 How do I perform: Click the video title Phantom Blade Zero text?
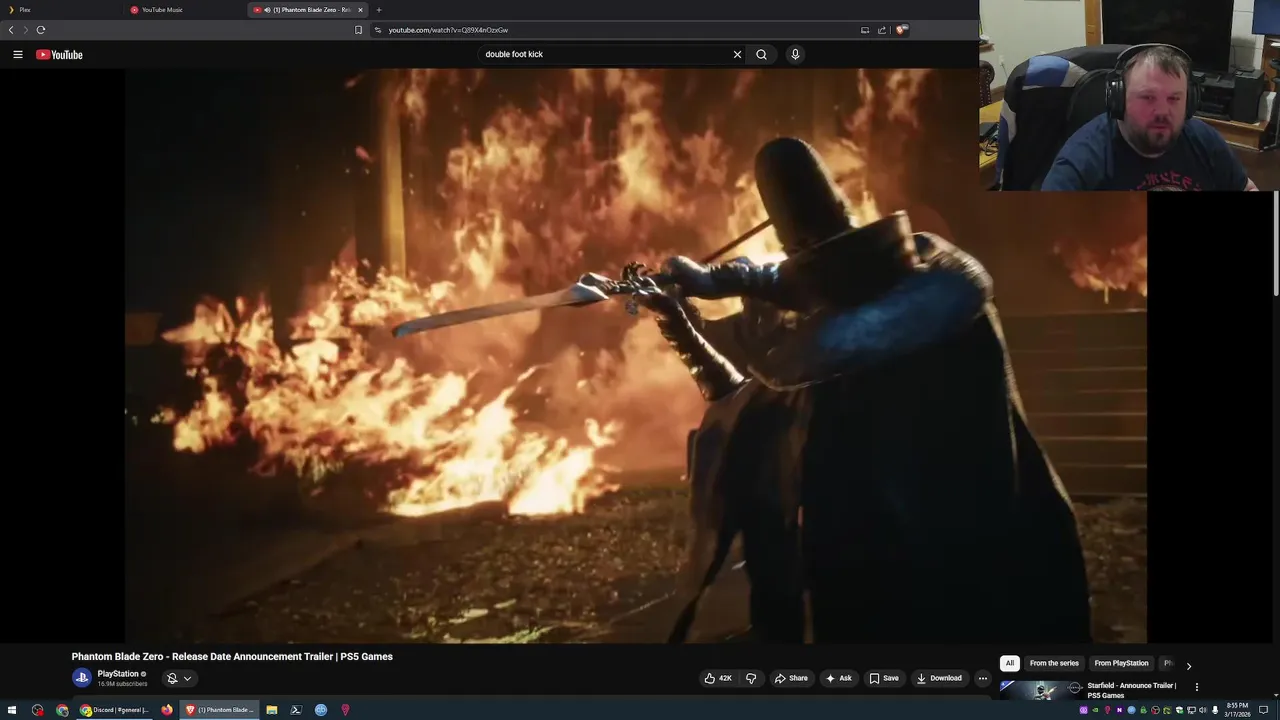click(232, 657)
